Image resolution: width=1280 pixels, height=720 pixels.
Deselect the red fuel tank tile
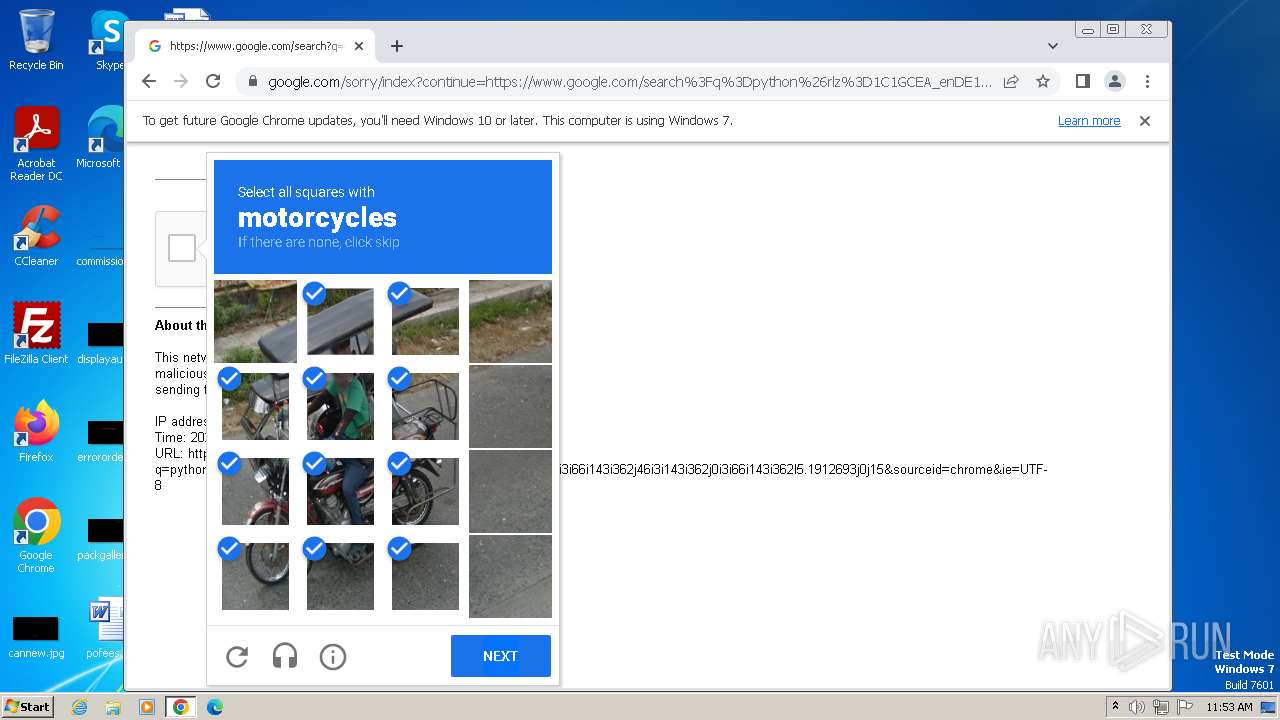coord(340,491)
